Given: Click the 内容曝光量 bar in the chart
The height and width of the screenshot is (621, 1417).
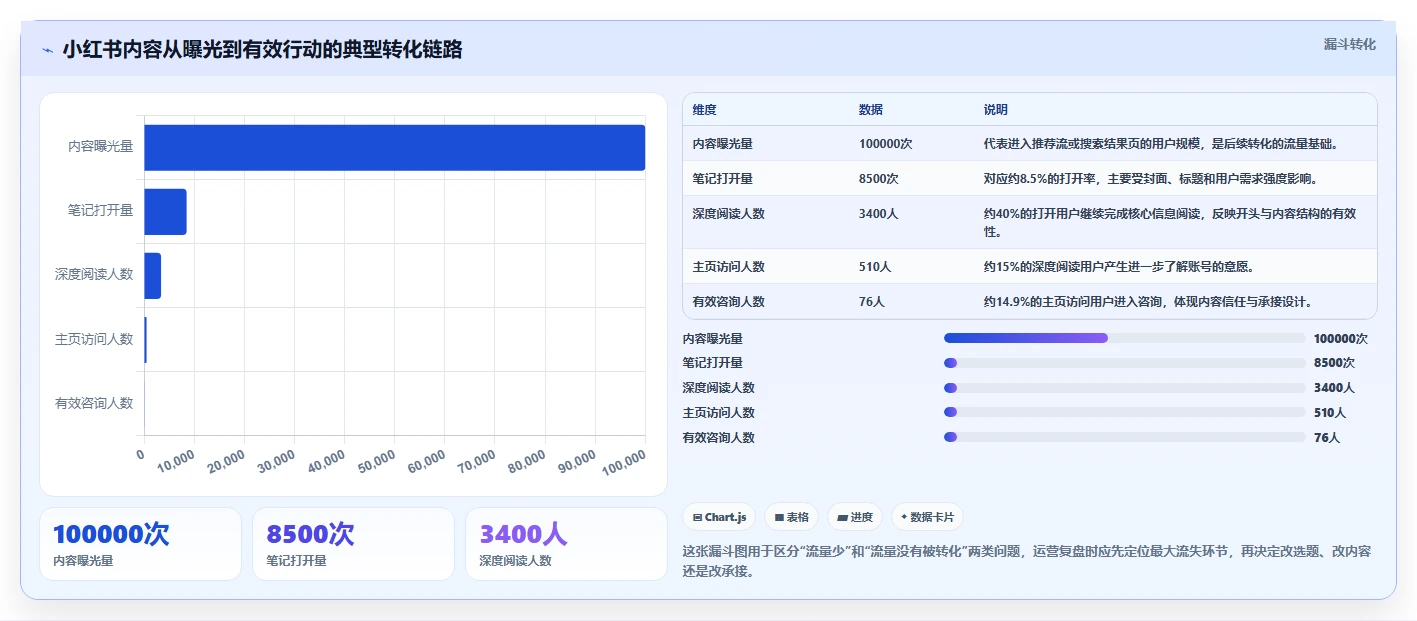Looking at the screenshot, I should tap(395, 147).
